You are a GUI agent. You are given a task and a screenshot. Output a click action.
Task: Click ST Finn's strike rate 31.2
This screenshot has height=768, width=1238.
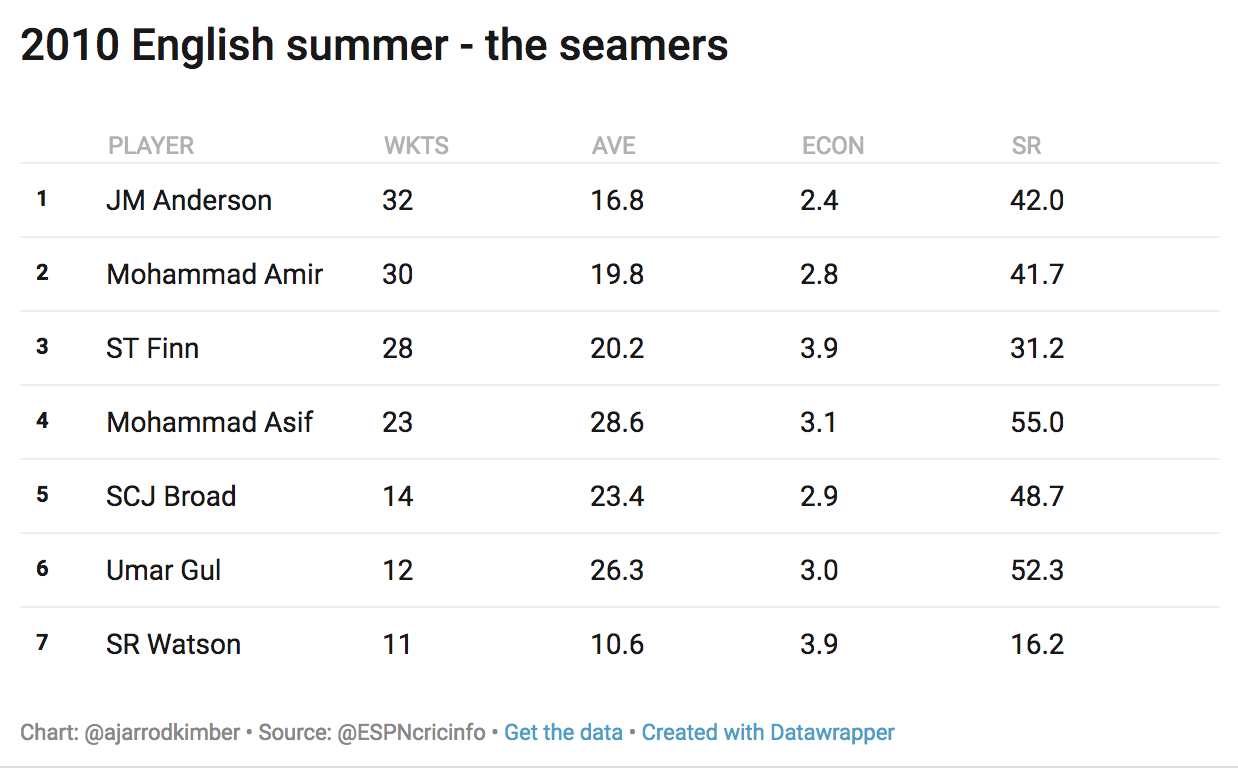[x=1037, y=349]
